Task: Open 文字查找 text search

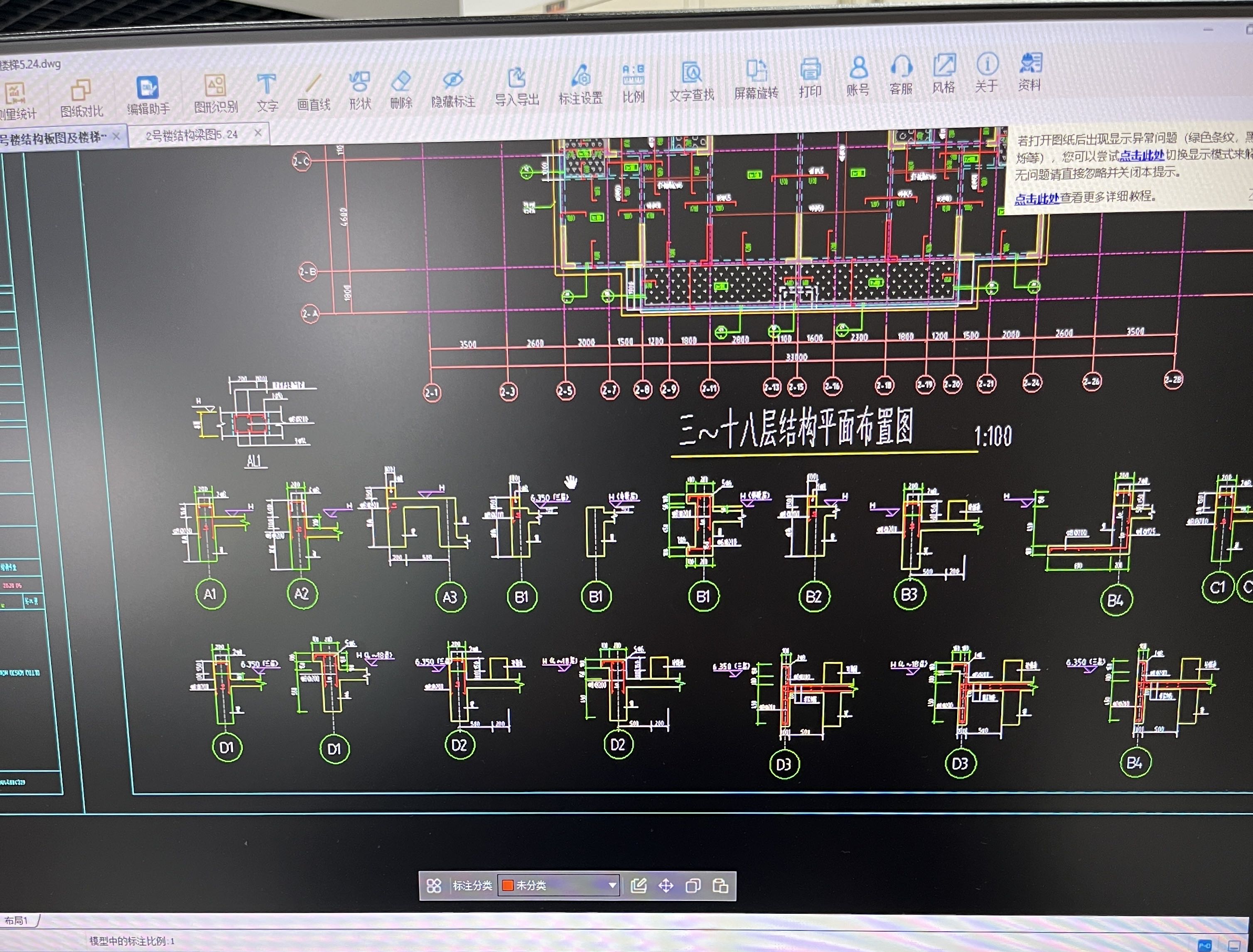Action: coord(692,81)
